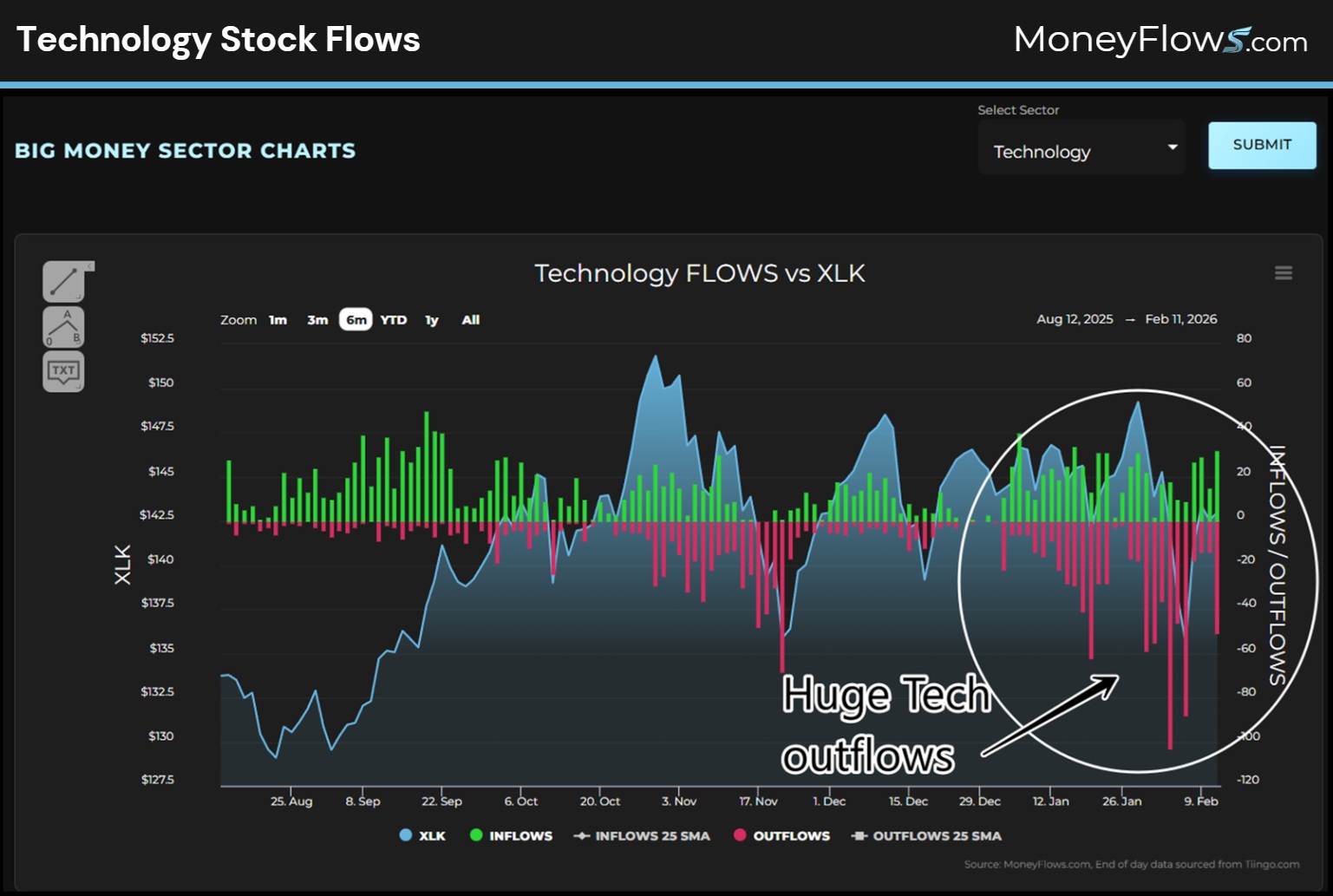The image size is (1333, 896).
Task: Click the XLK legend marker below the chart
Action: click(x=404, y=835)
